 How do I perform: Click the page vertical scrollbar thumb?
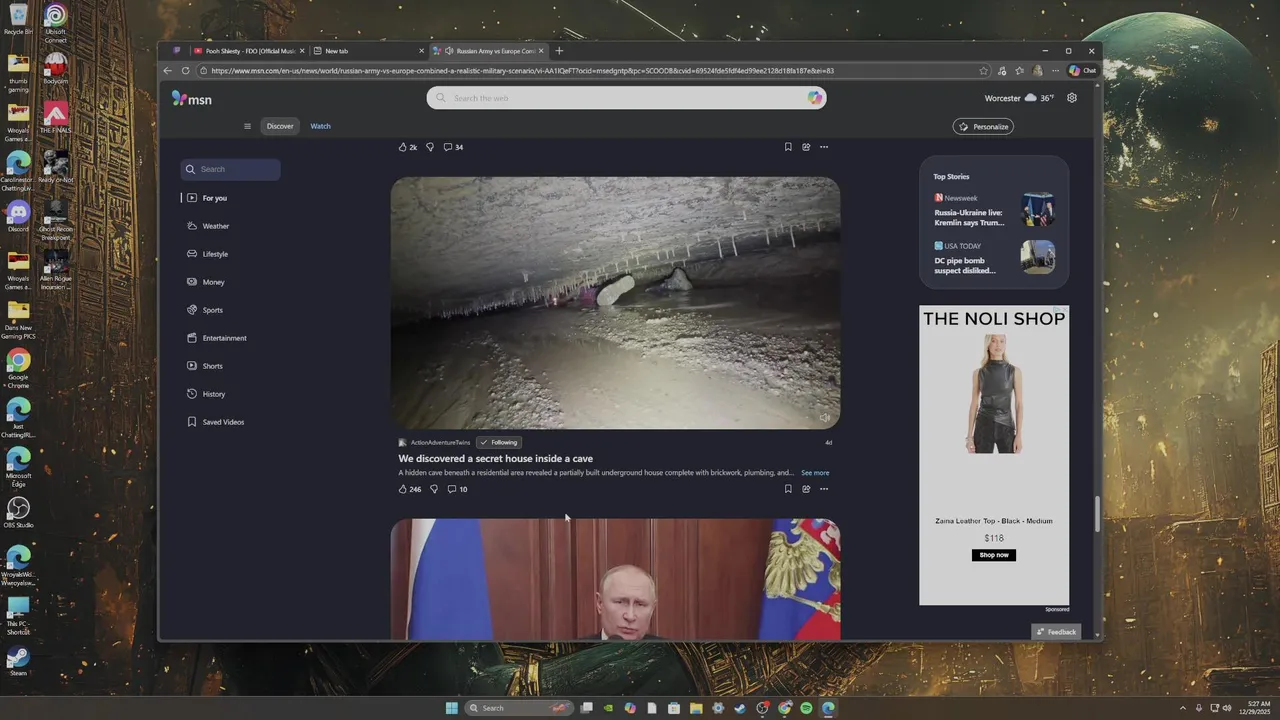point(1097,514)
